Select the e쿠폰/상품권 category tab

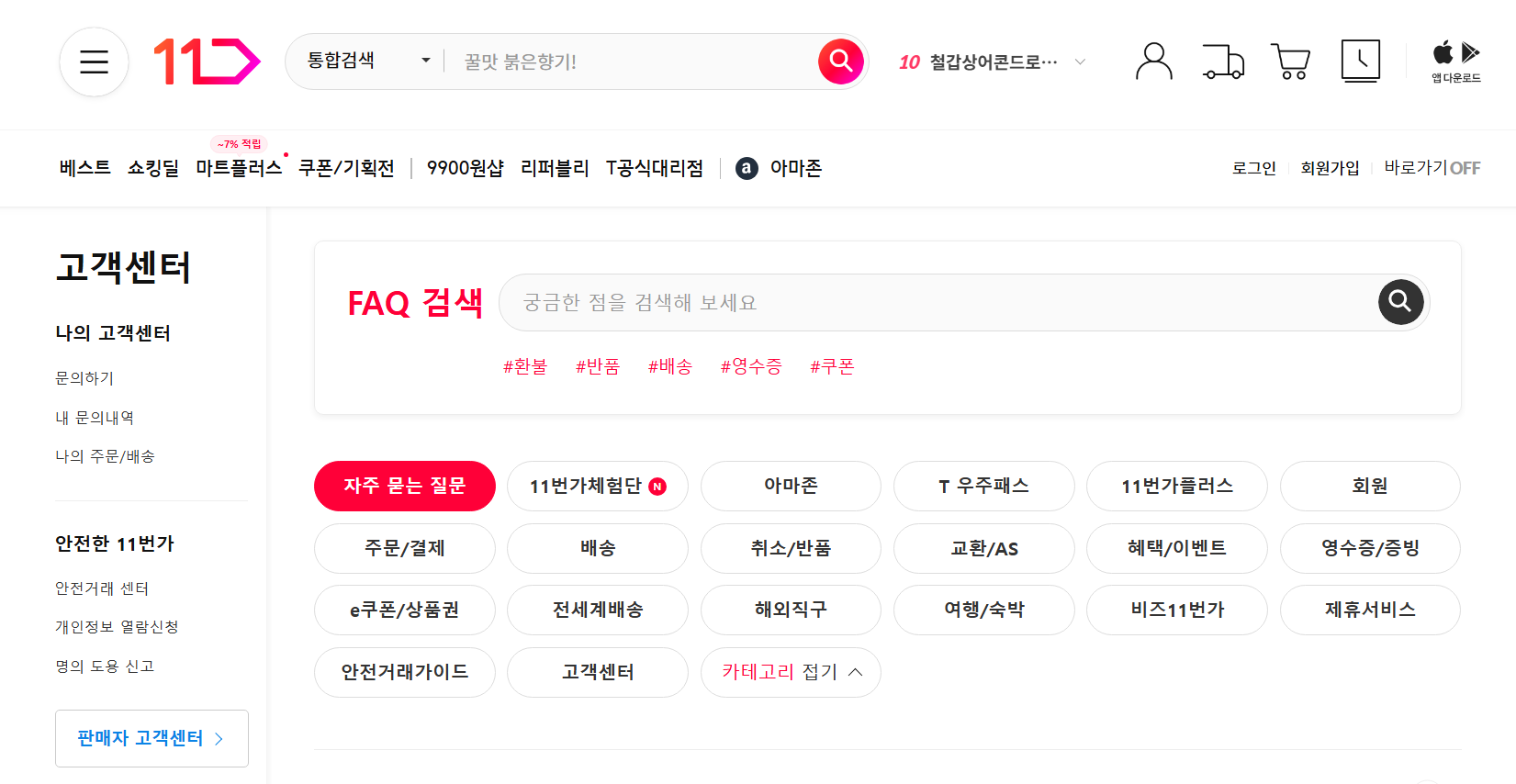(405, 610)
